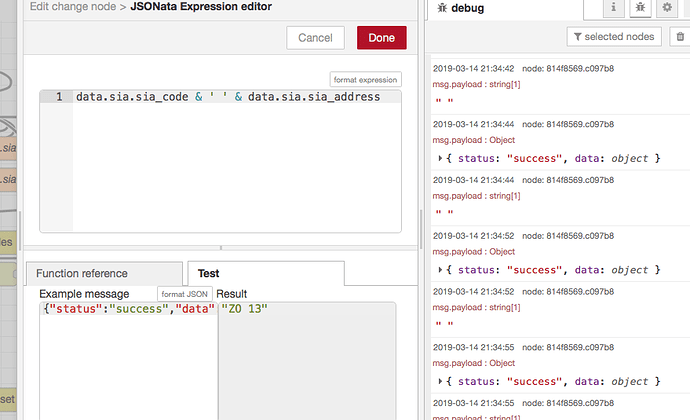Cancel the JSONata expression edit
Viewport: 690px width, 420px height.
[315, 38]
